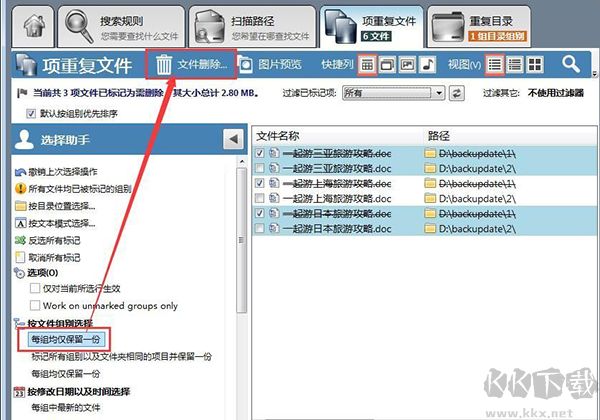Viewport: 600px width, 420px height.
Task: Click scroll-up arrow in 选择助手 panel
Action: pyautogui.click(x=241, y=162)
